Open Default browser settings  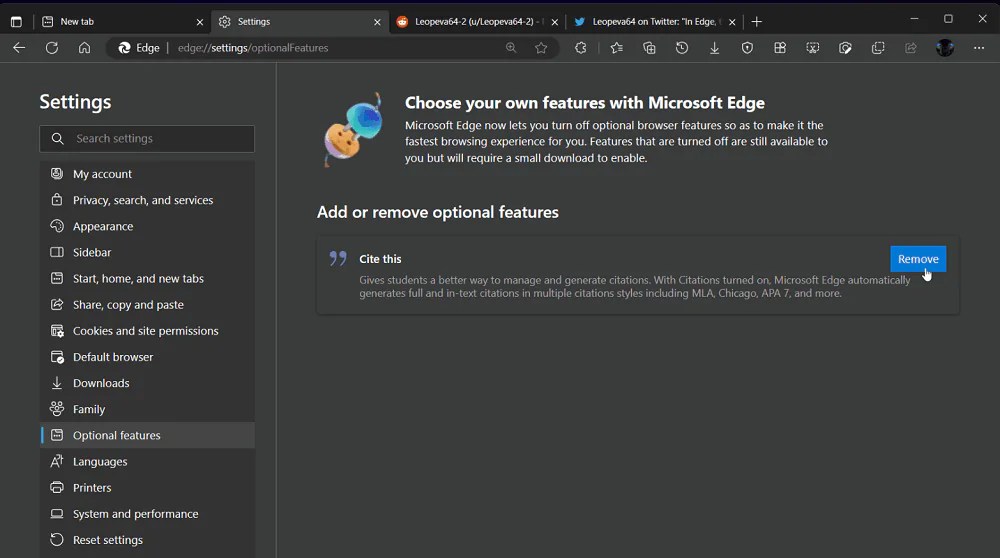coord(147,356)
